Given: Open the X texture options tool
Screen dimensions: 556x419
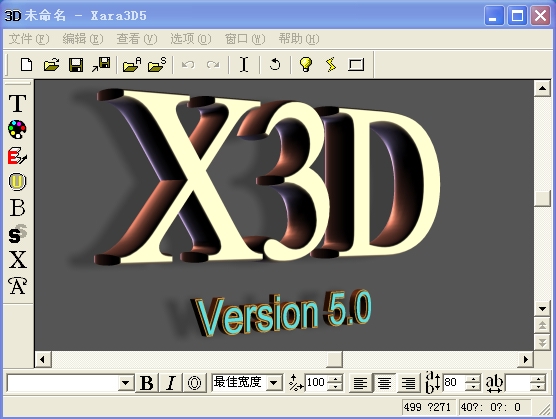Looking at the screenshot, I should [x=17, y=260].
